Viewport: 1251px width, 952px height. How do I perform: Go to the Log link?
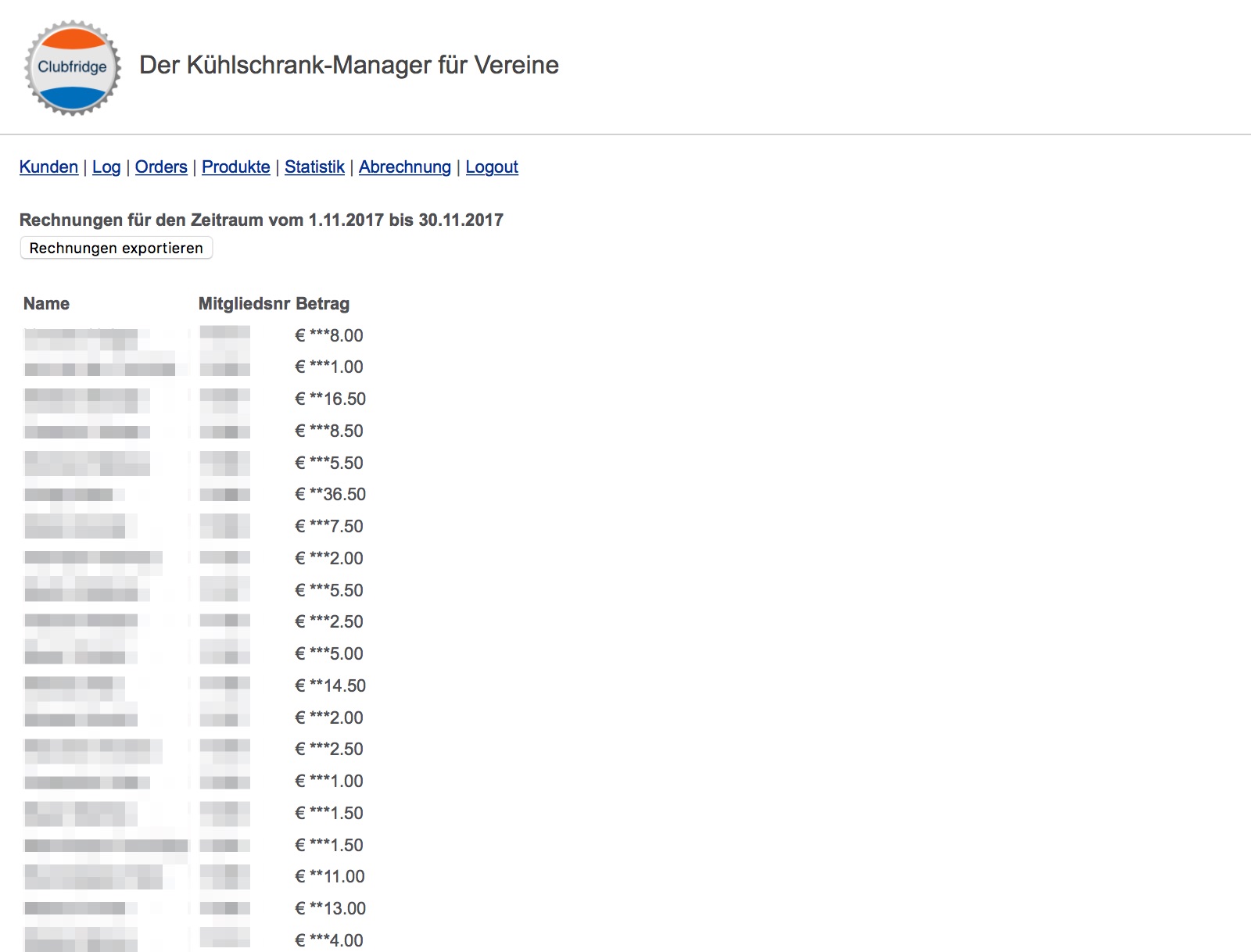[x=106, y=167]
